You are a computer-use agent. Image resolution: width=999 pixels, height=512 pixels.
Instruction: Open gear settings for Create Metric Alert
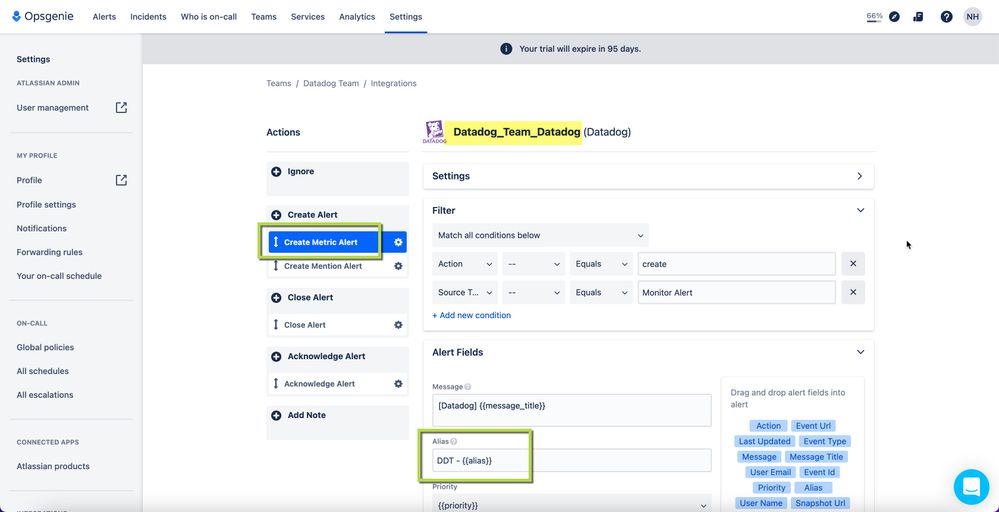[x=398, y=242]
